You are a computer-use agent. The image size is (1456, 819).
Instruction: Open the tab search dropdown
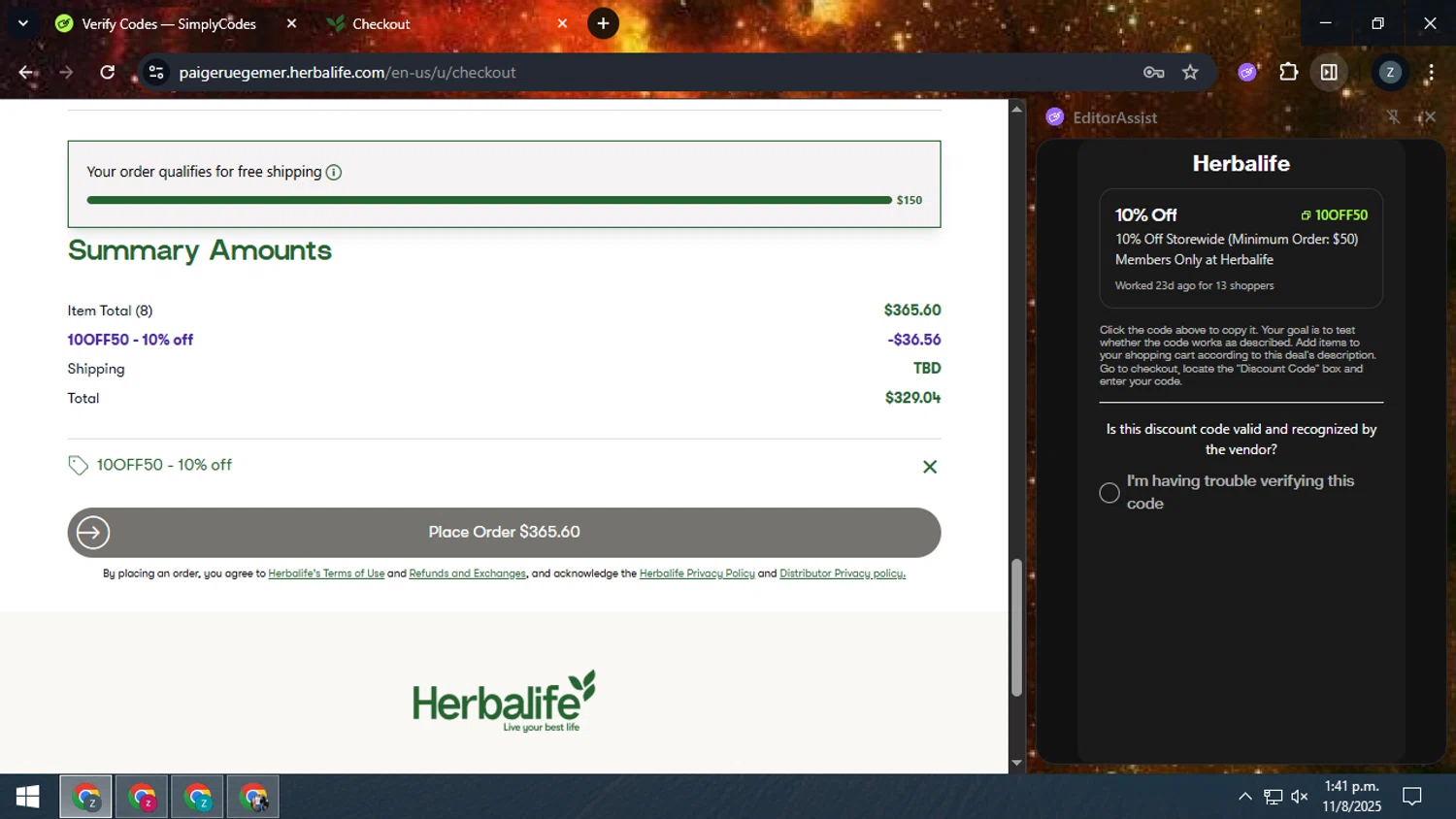coord(23,23)
